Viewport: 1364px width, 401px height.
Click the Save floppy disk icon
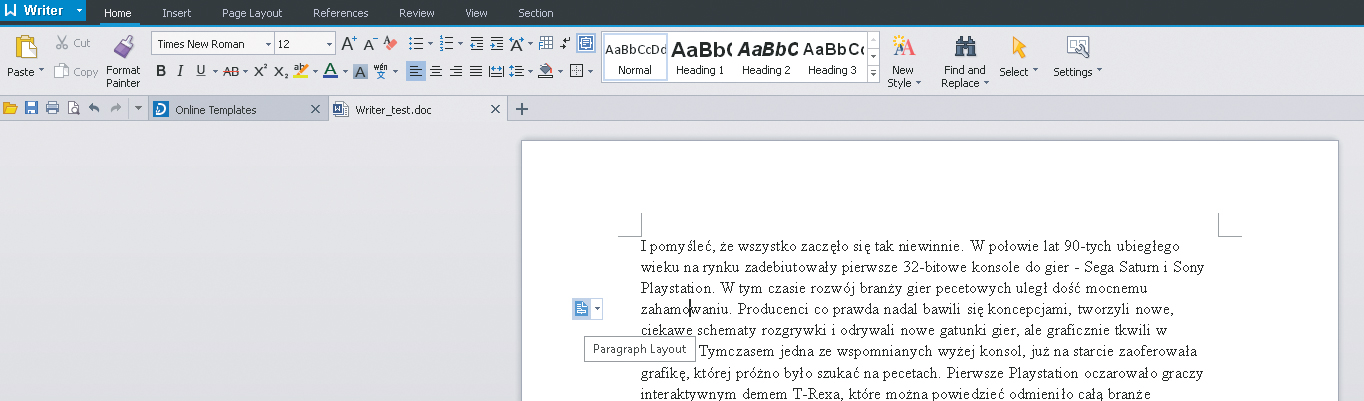coord(31,109)
